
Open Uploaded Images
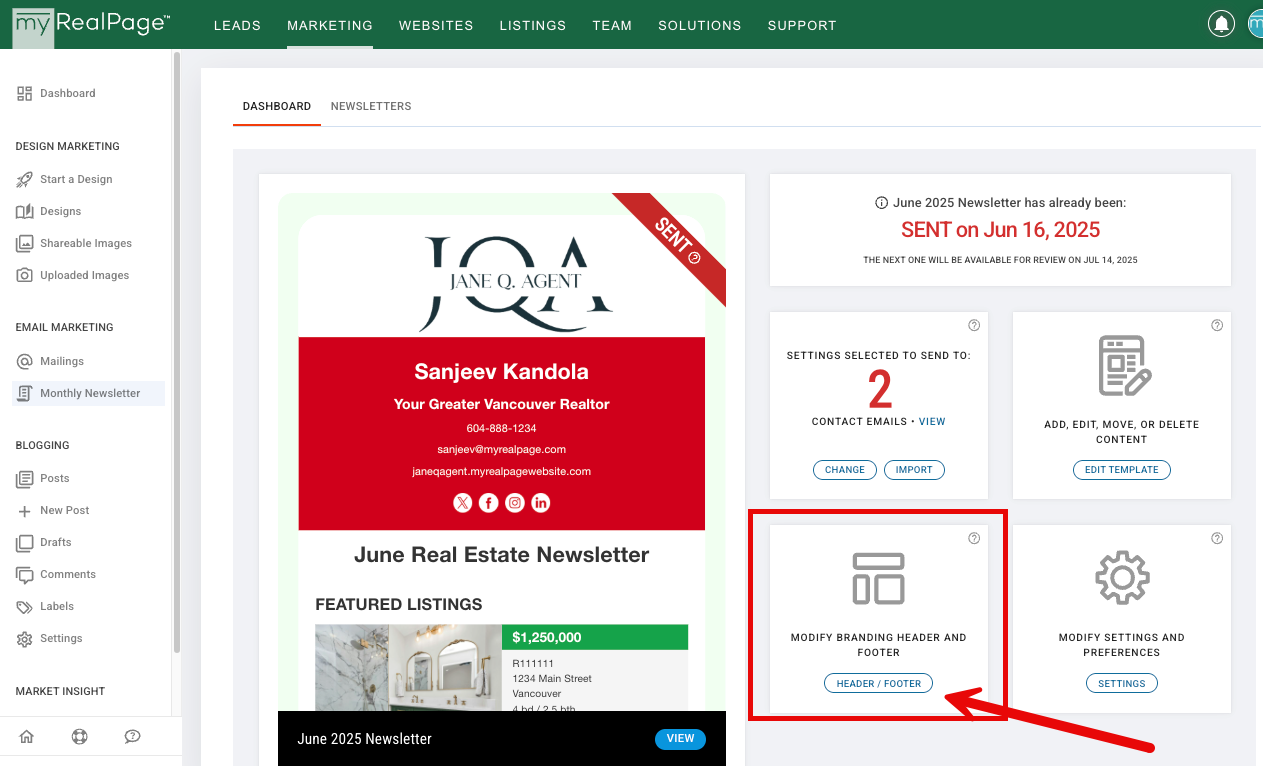(87, 275)
